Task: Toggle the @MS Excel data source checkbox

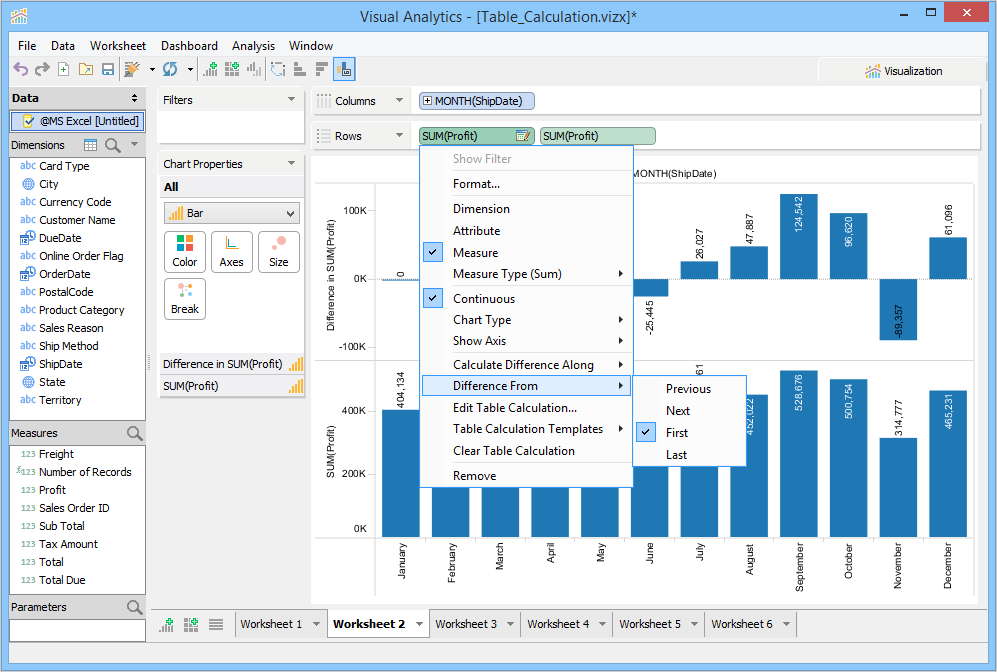Action: [28, 121]
